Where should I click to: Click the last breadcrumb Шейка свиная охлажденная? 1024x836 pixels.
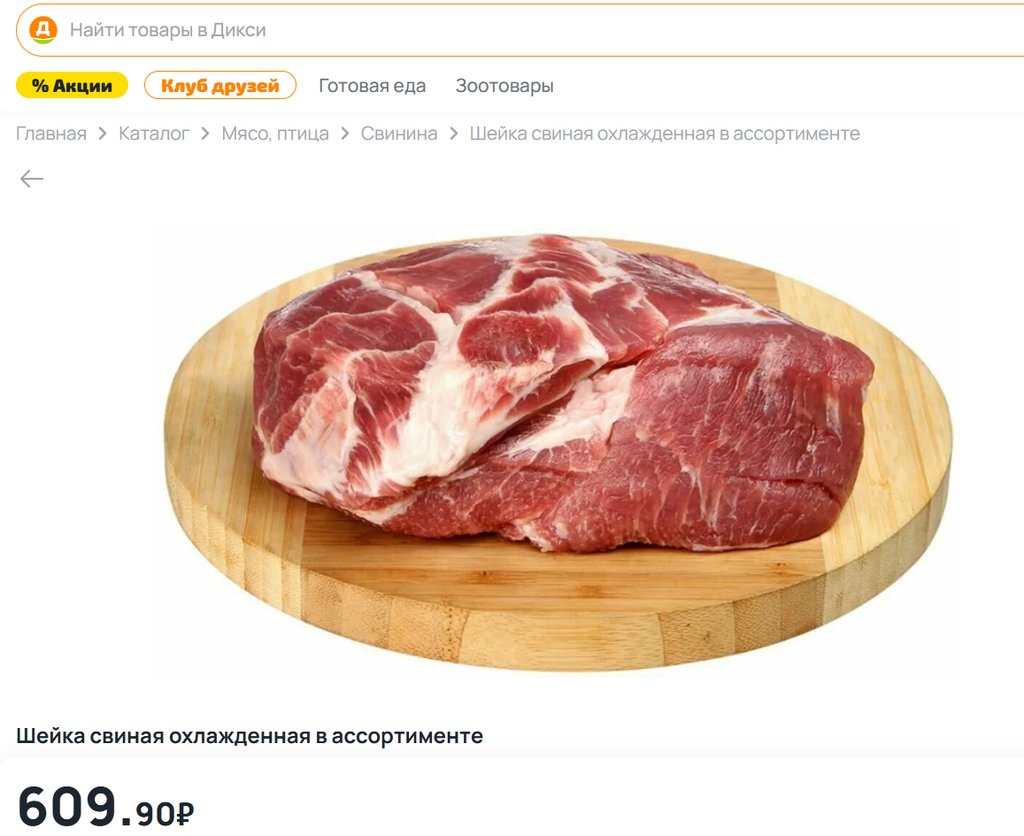pos(664,133)
